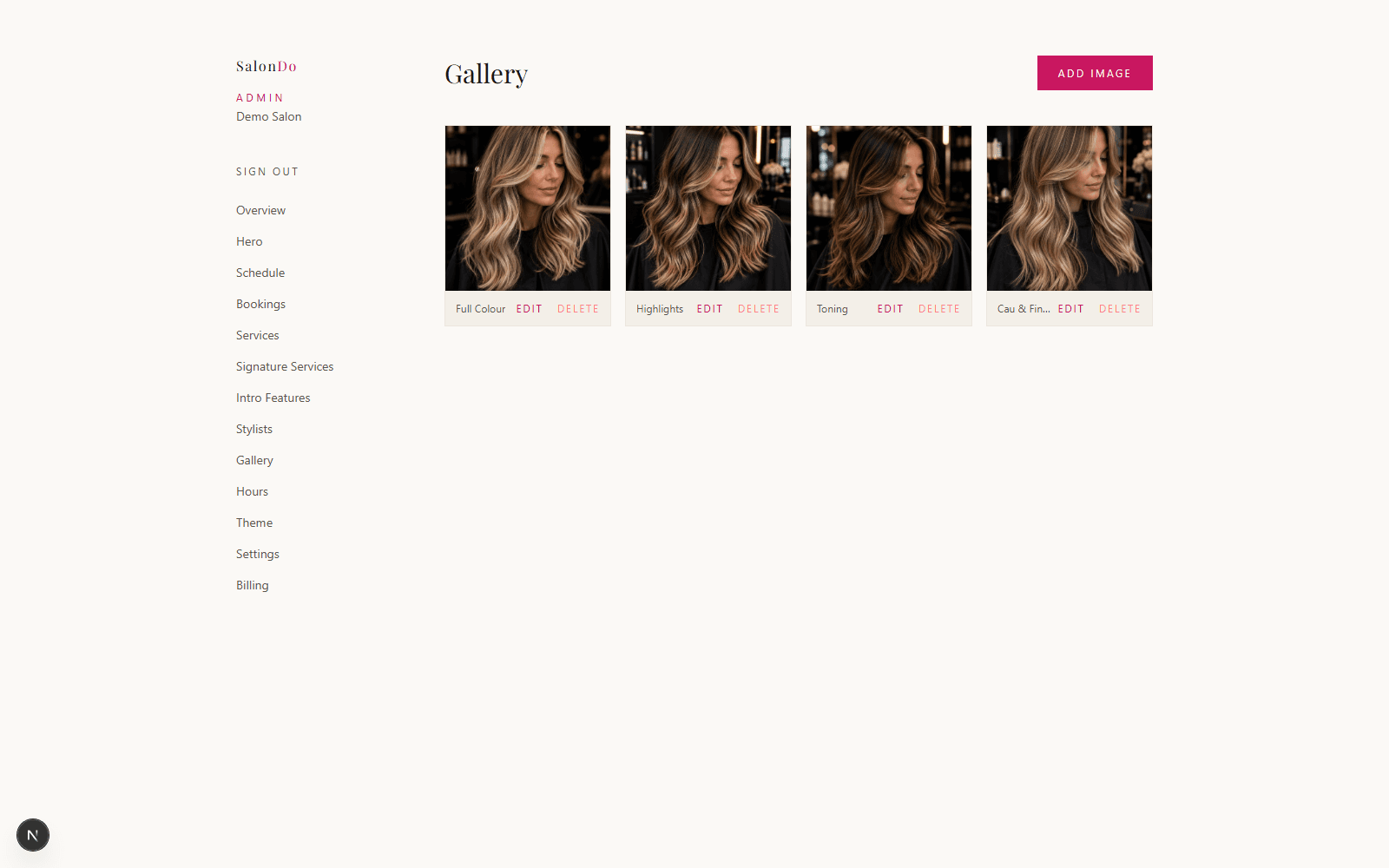Select Gallery in the sidebar

coord(254,460)
